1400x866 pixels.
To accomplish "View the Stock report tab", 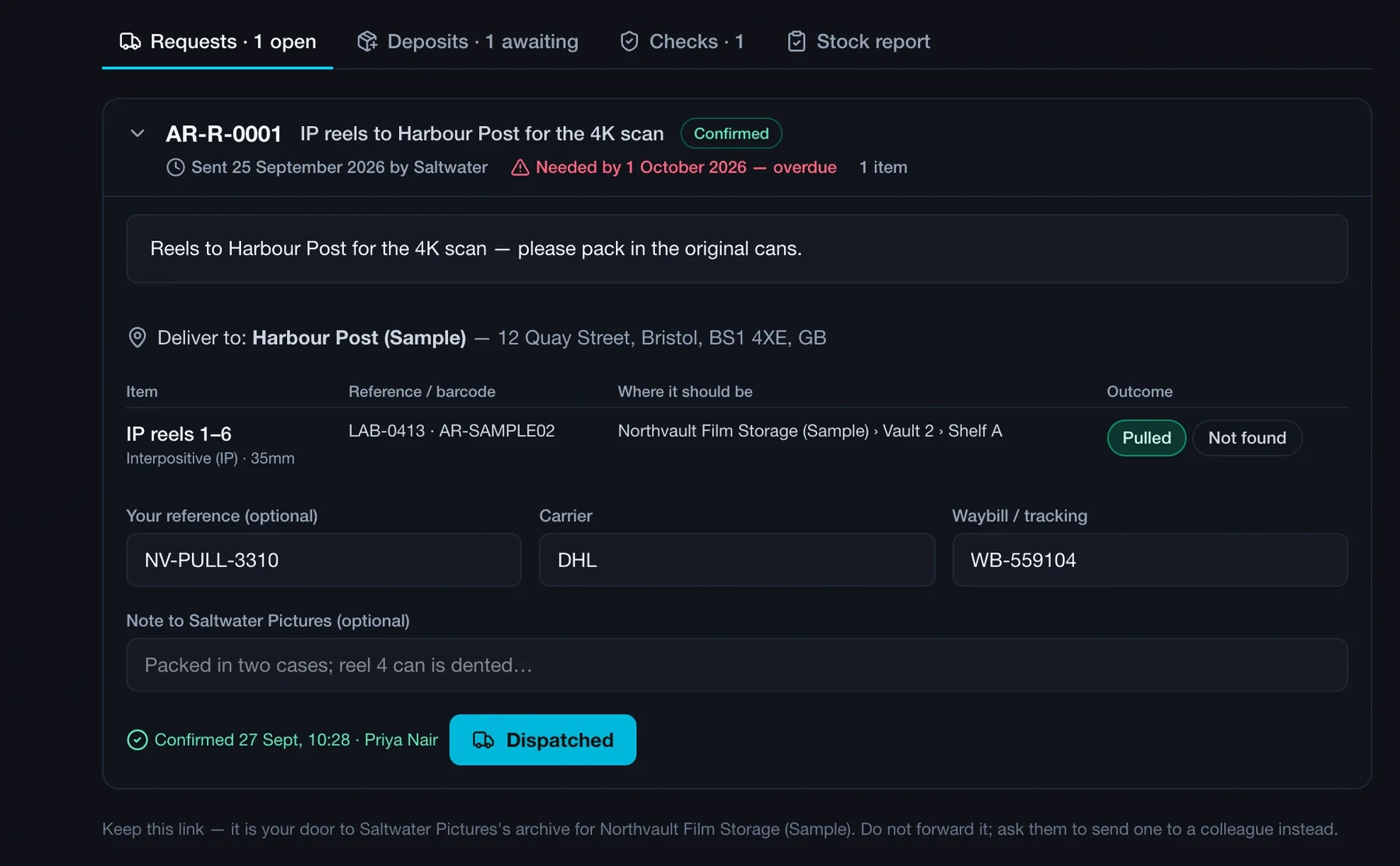I will click(x=858, y=41).
